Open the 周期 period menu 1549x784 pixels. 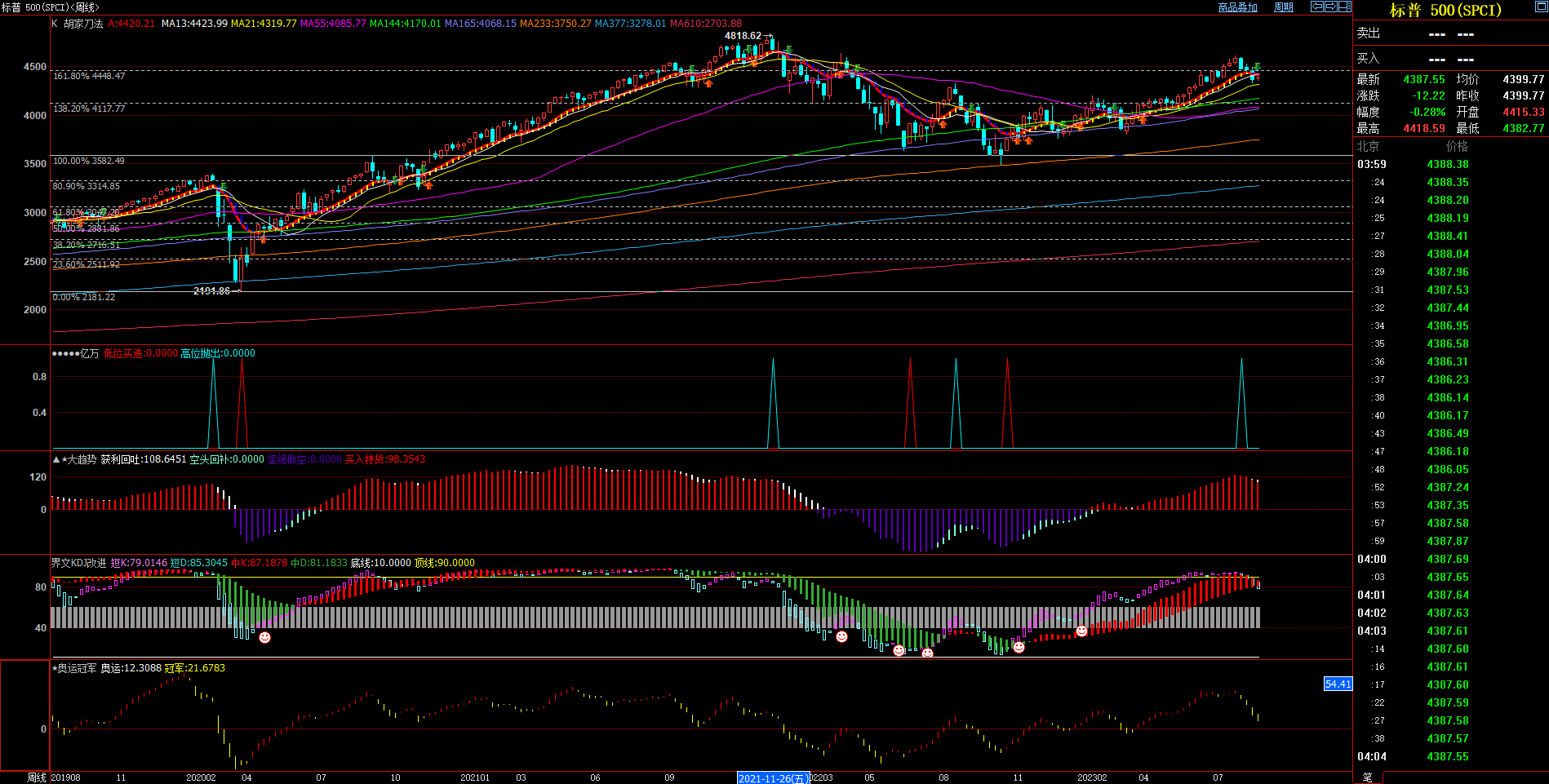tap(1284, 7)
